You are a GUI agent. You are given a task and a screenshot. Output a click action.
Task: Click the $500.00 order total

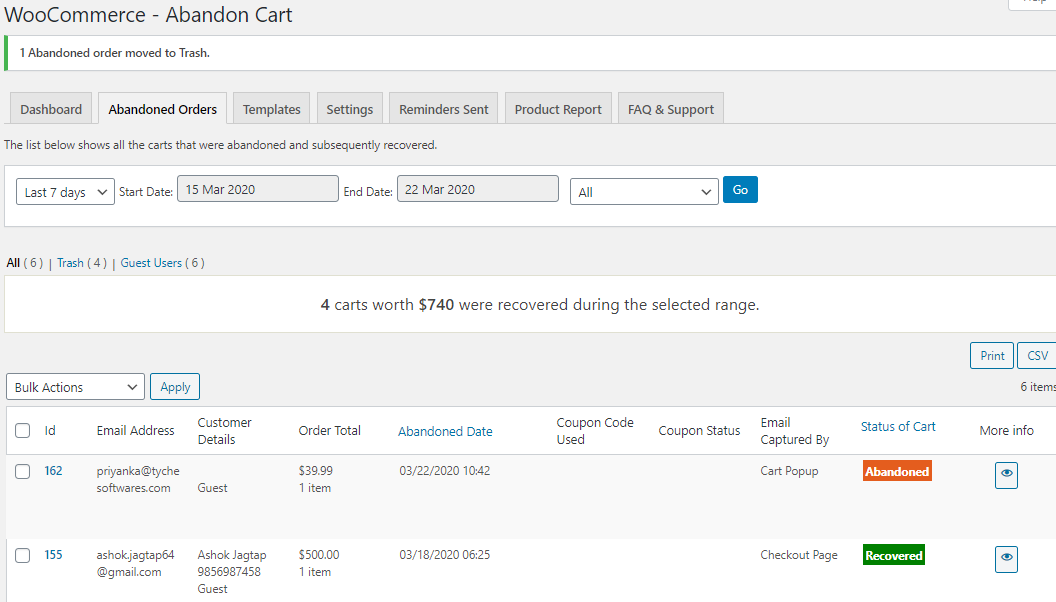tap(319, 555)
